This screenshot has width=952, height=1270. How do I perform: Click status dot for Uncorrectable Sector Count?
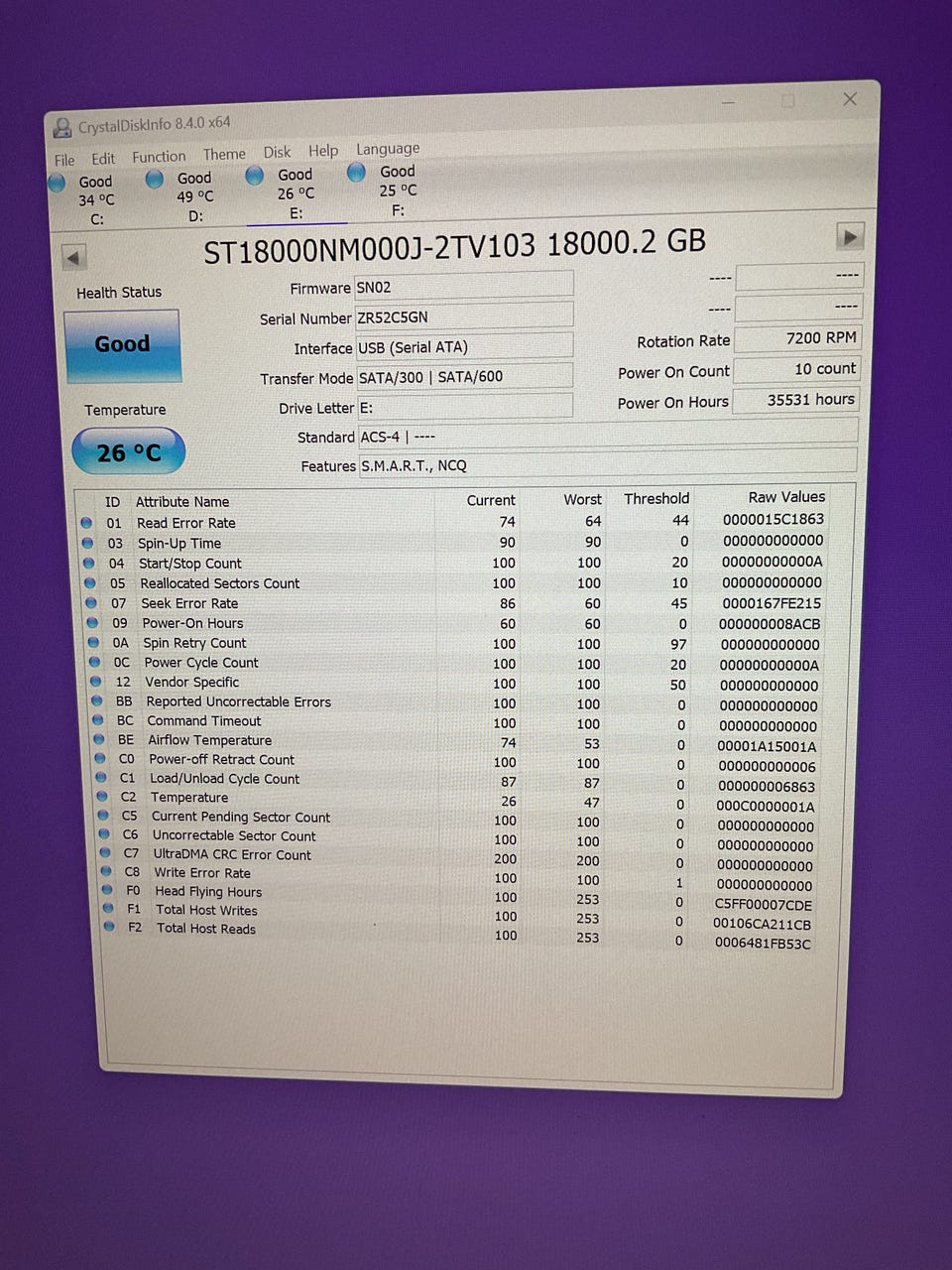[104, 834]
